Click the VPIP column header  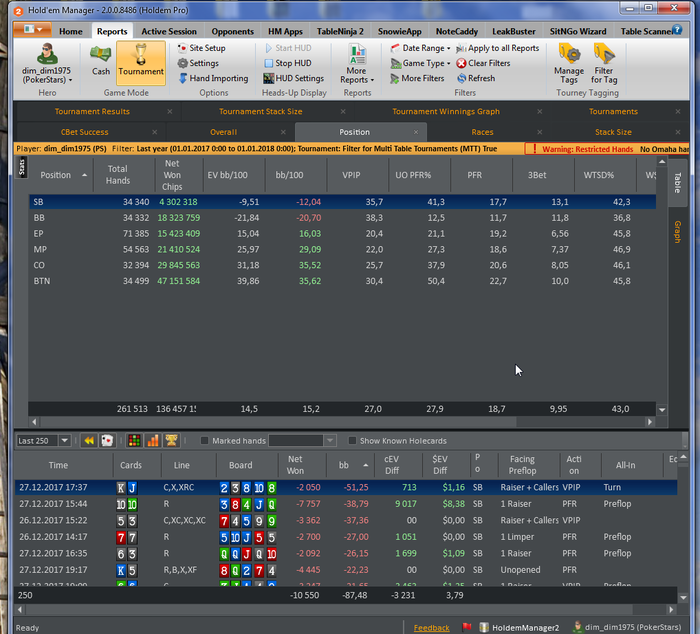(x=351, y=175)
